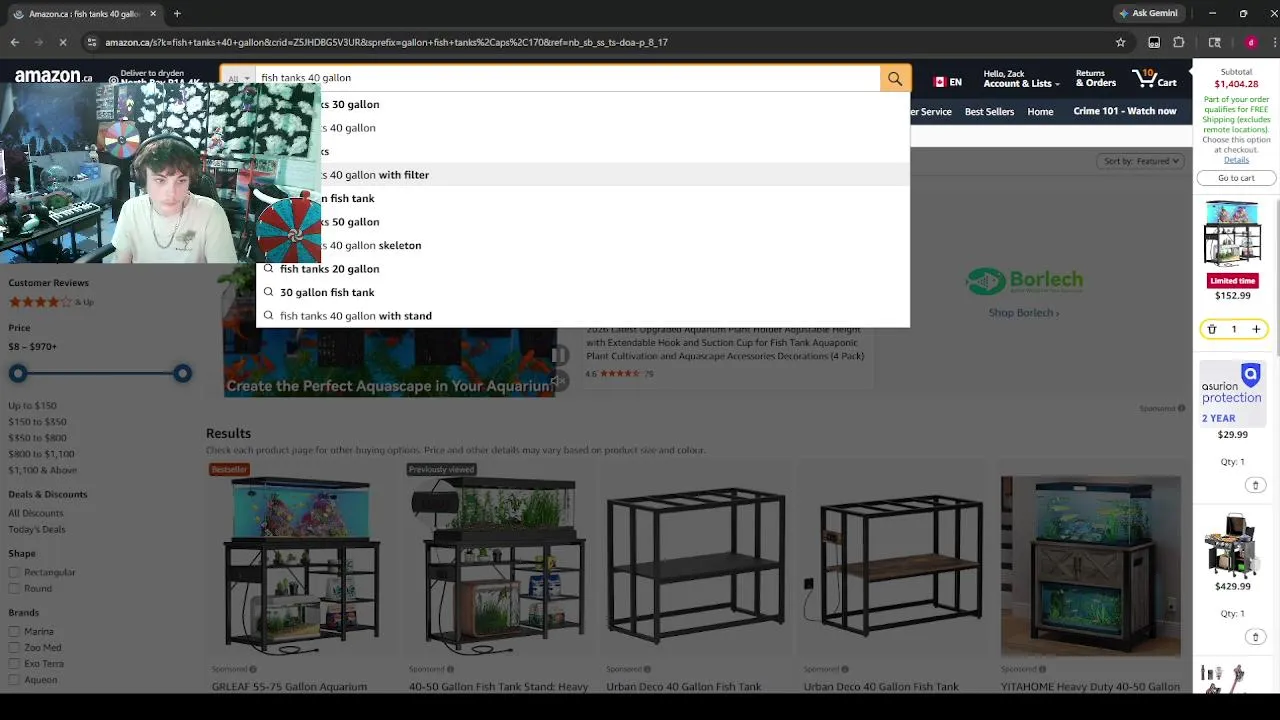The width and height of the screenshot is (1280, 720).
Task: Grab the maximum price slider handle
Action: pos(182,373)
